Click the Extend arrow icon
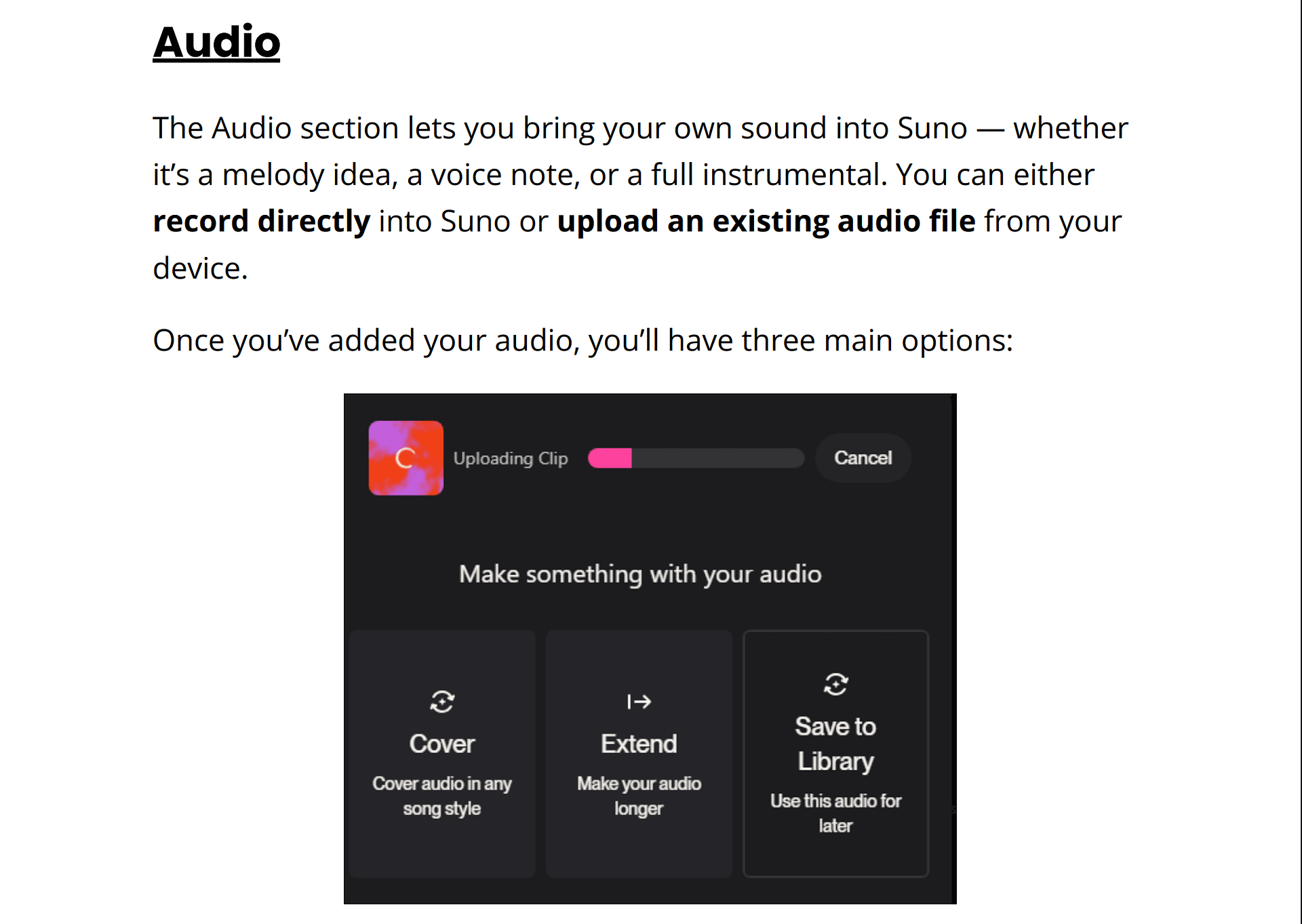Screen dimensions: 1302x924 tap(639, 702)
